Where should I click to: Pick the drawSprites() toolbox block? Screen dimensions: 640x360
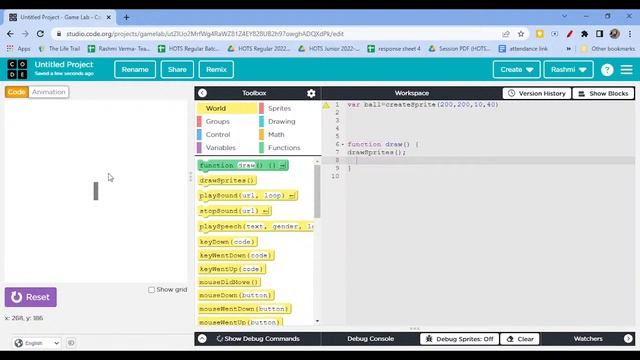227,180
